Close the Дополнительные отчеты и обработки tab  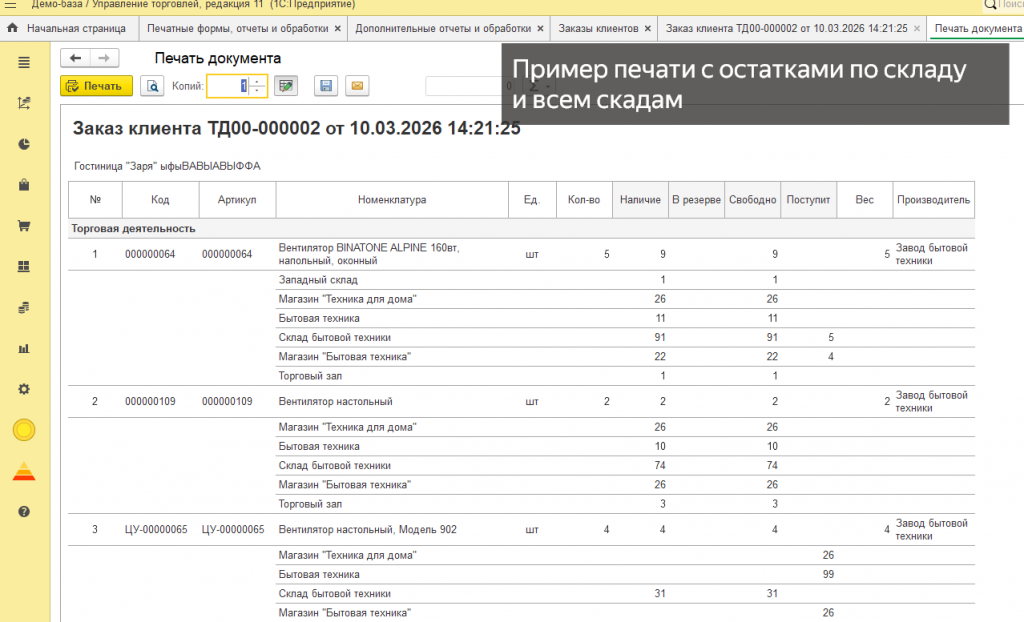pos(540,29)
